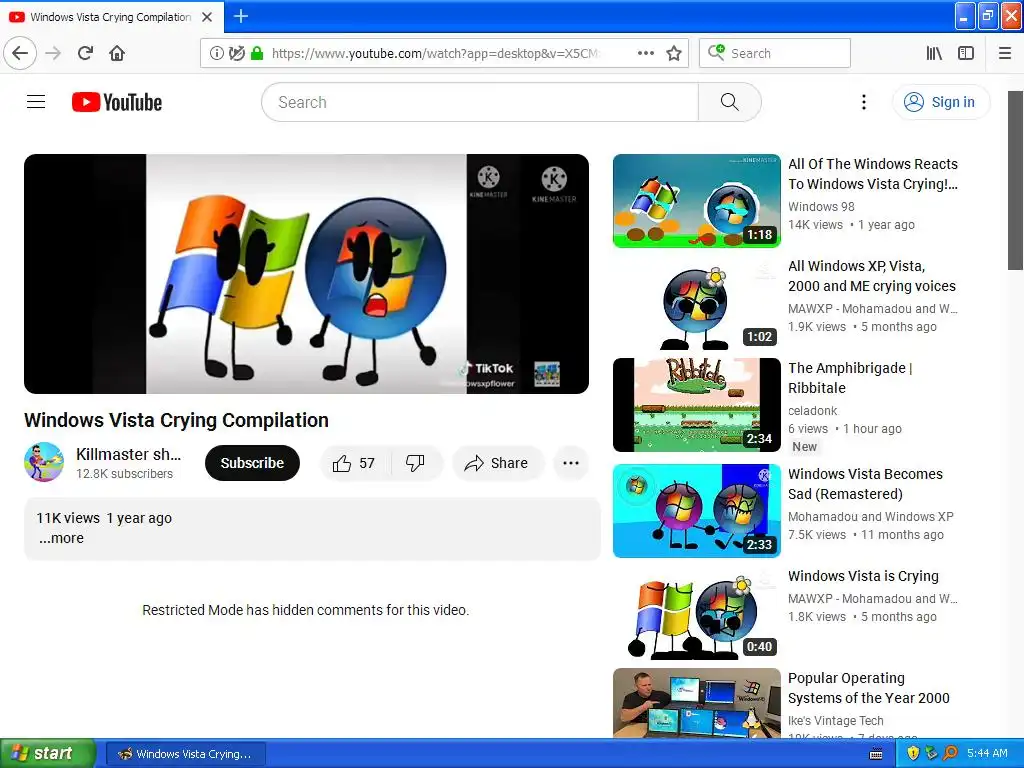Open a new tab with the plus icon
The image size is (1024, 768).
tap(241, 16)
